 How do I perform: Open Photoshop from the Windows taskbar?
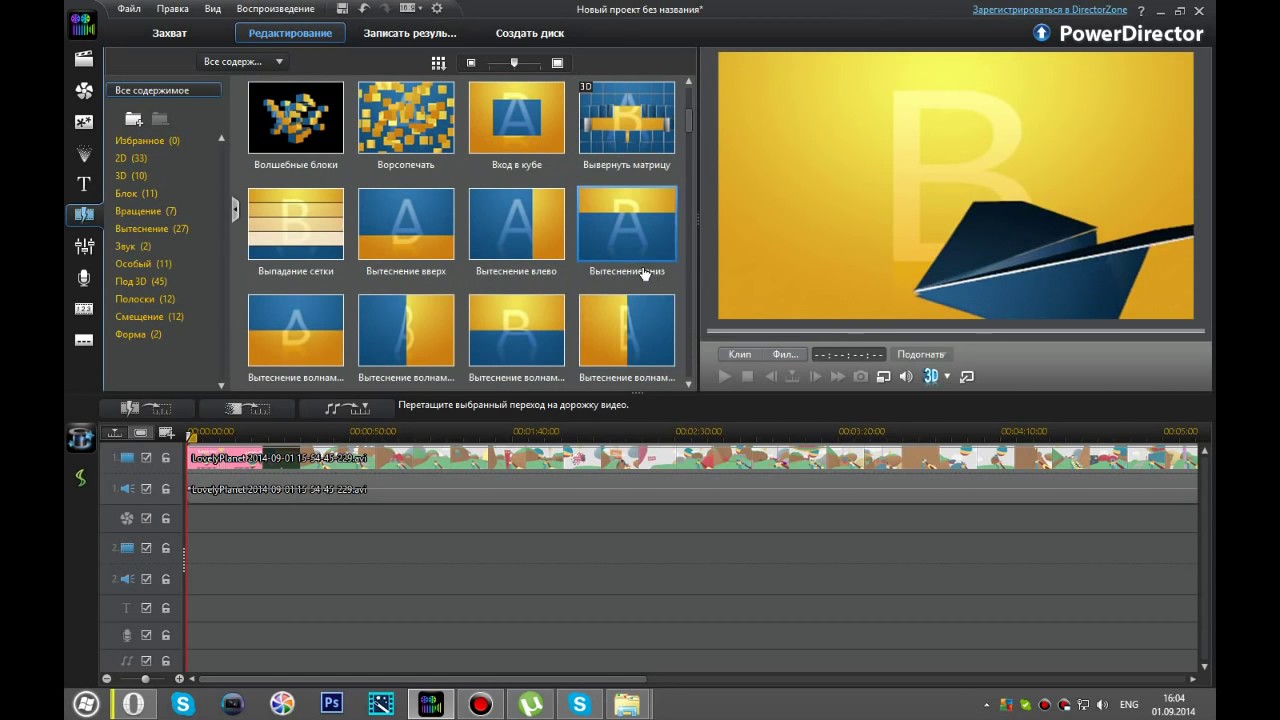pos(332,704)
